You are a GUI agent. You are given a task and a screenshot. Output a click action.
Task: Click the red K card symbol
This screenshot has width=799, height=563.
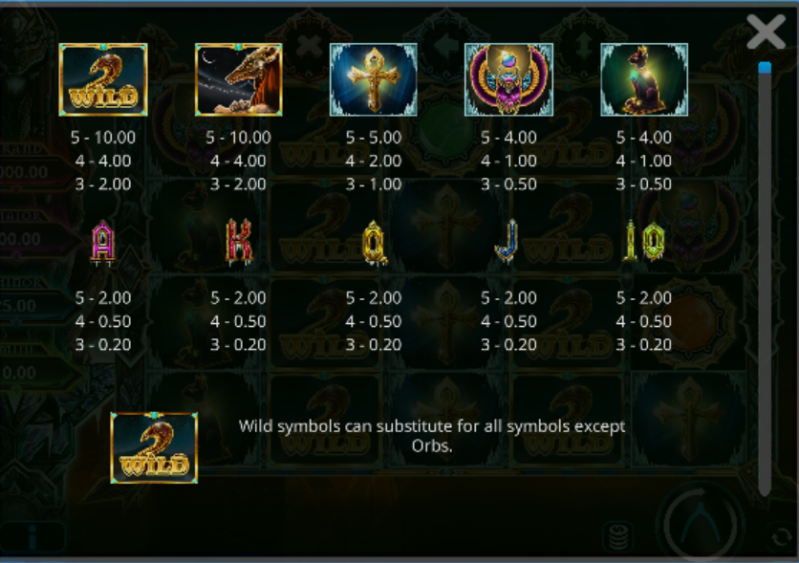(x=239, y=241)
